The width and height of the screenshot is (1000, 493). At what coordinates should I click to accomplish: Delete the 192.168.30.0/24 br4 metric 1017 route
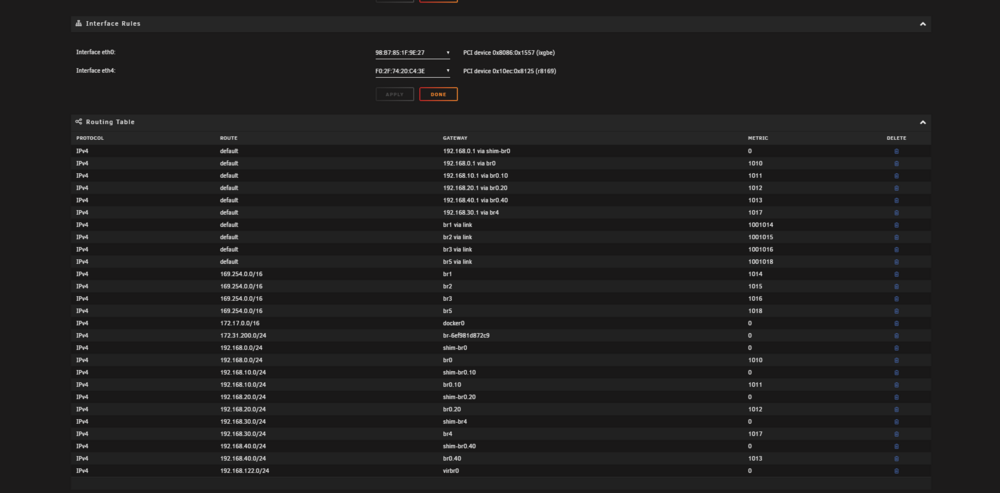pyautogui.click(x=896, y=434)
